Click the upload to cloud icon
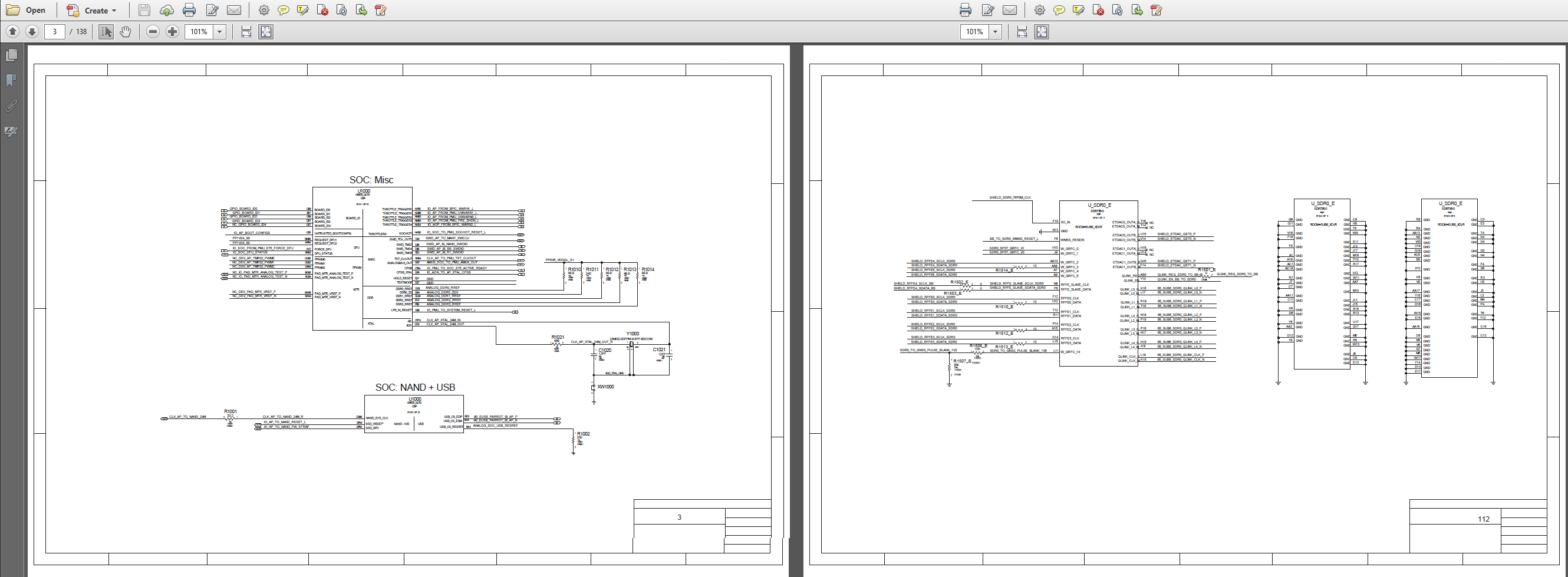The width and height of the screenshot is (1568, 577). pyautogui.click(x=166, y=11)
